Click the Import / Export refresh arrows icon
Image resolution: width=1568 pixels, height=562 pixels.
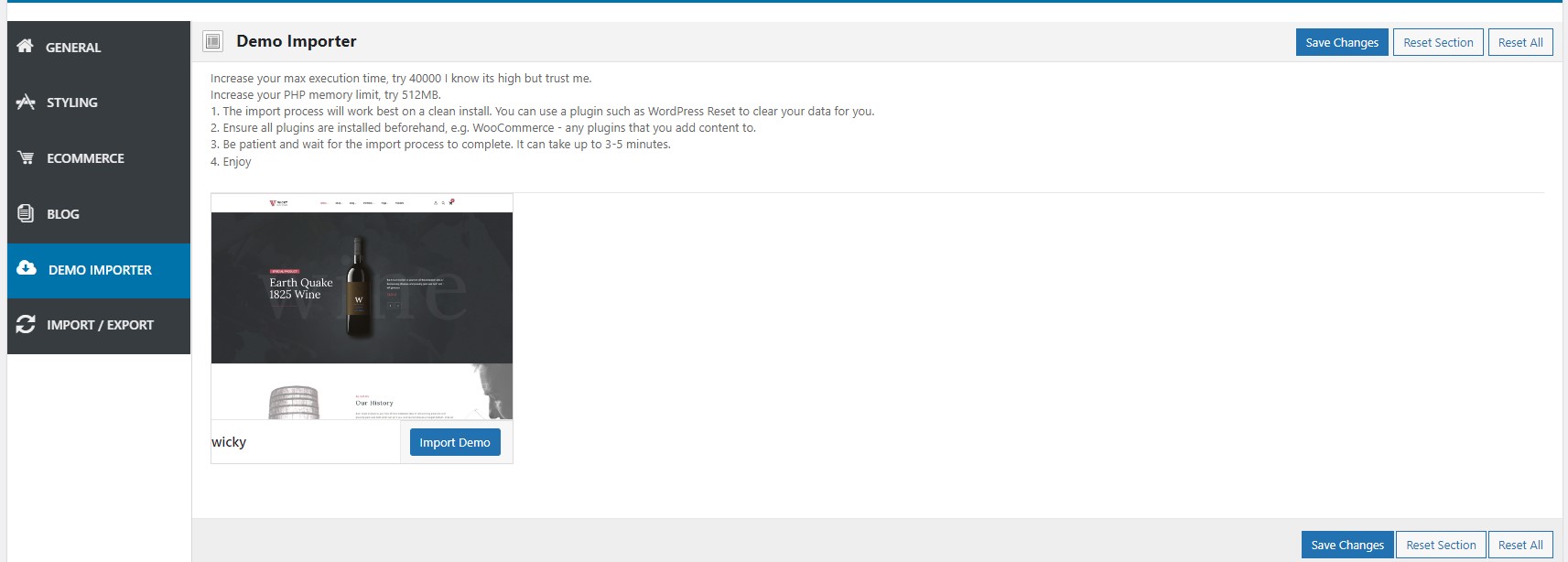pyautogui.click(x=26, y=324)
